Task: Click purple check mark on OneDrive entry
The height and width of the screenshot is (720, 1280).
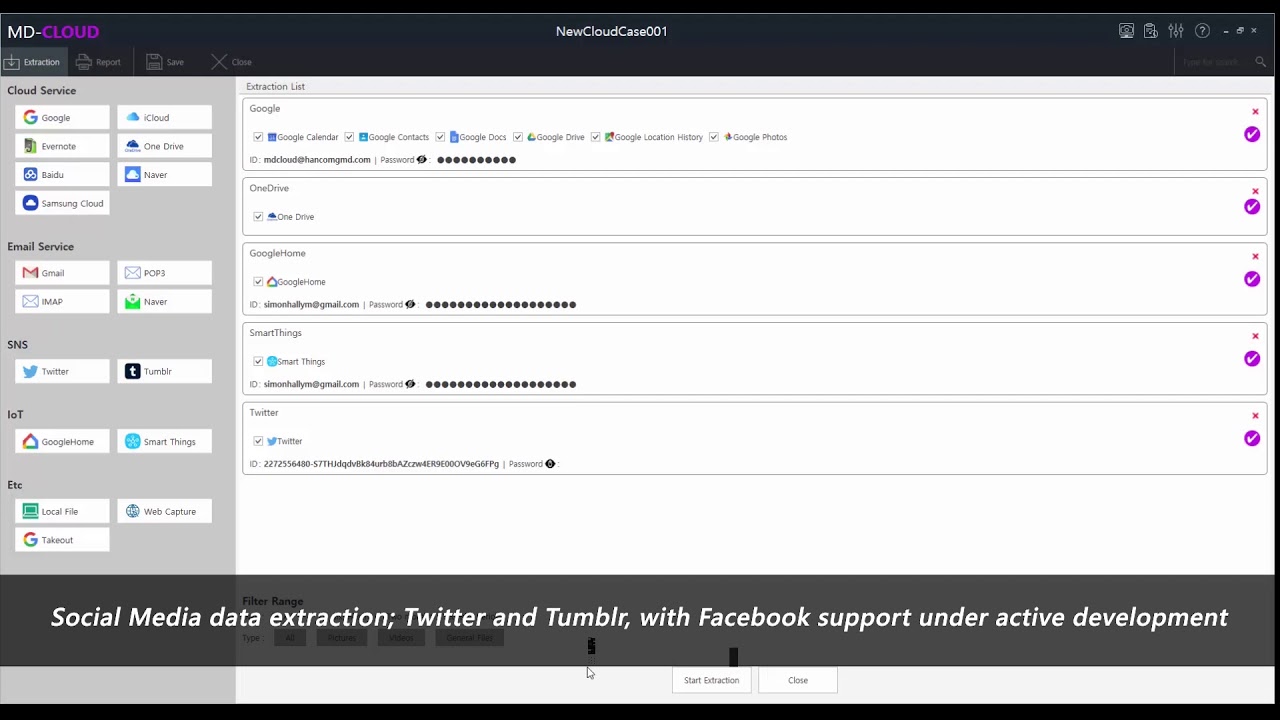Action: (1252, 207)
